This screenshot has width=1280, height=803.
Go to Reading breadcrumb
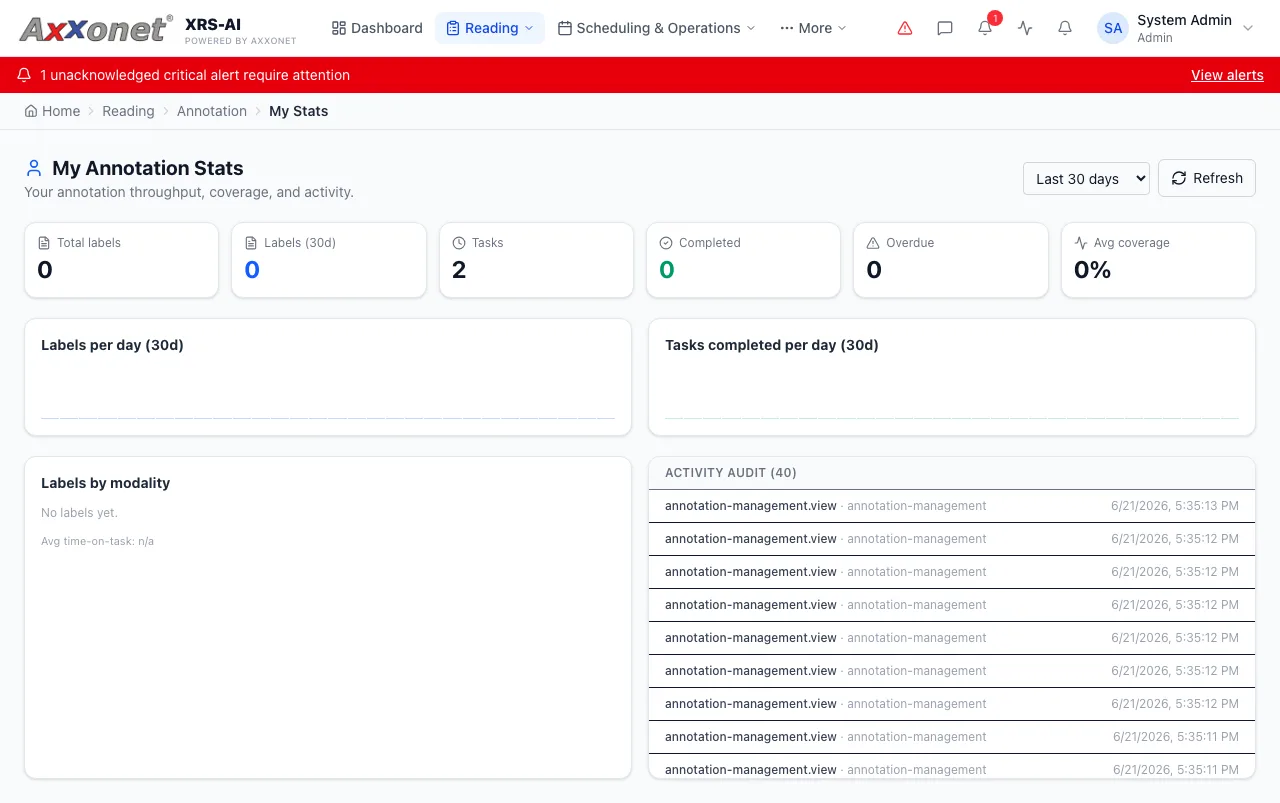[128, 111]
